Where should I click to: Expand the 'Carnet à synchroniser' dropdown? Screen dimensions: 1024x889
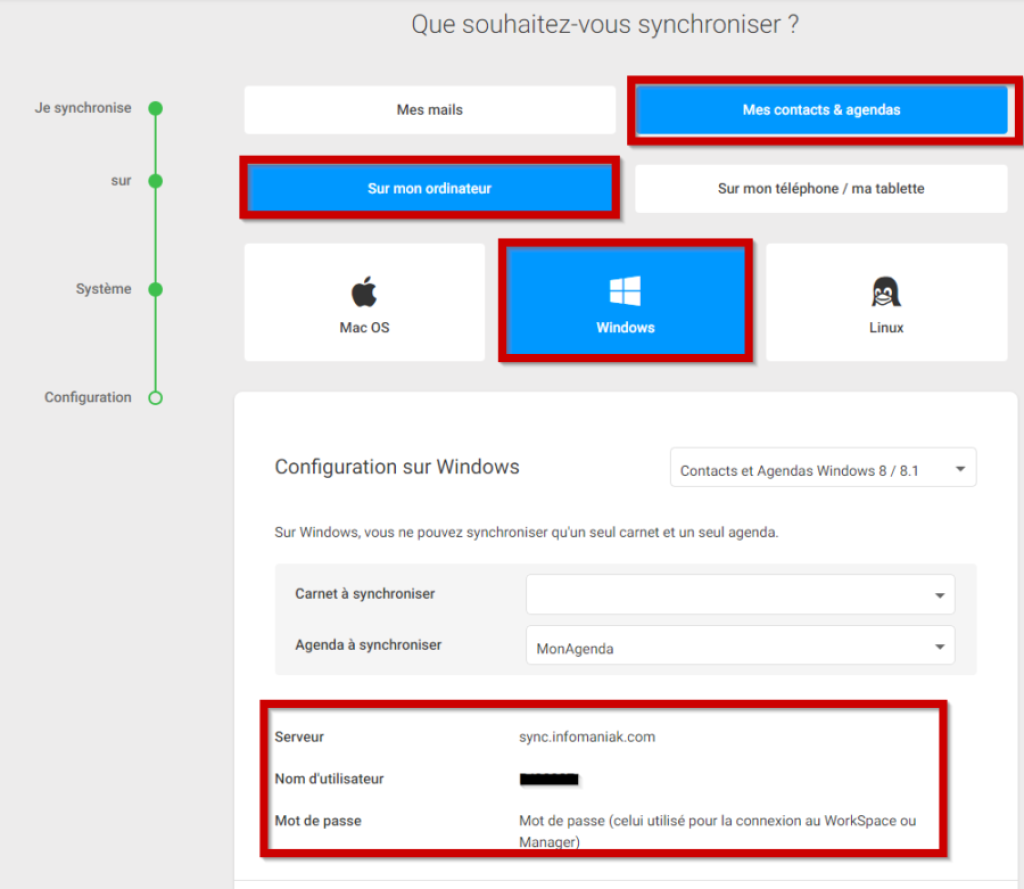(x=741, y=594)
